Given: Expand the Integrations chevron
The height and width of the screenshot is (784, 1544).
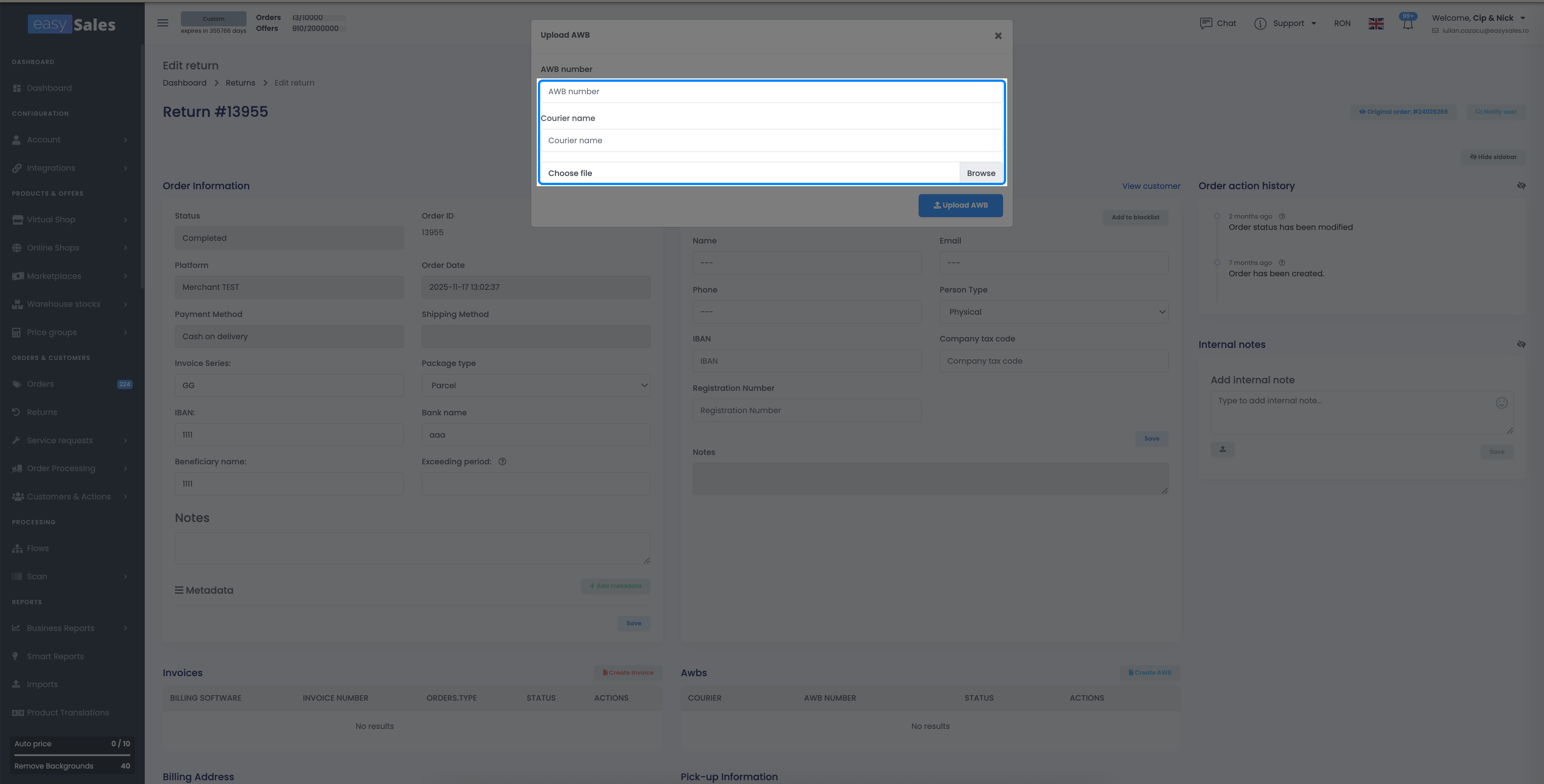Looking at the screenshot, I should [125, 168].
